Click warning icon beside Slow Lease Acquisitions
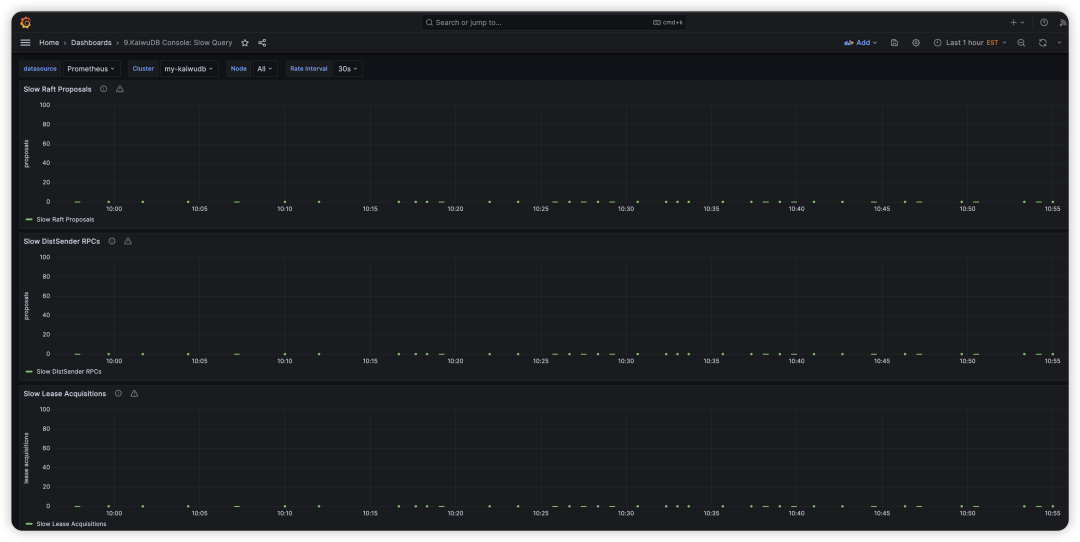Screen dimensions: 1080x542 [134, 393]
